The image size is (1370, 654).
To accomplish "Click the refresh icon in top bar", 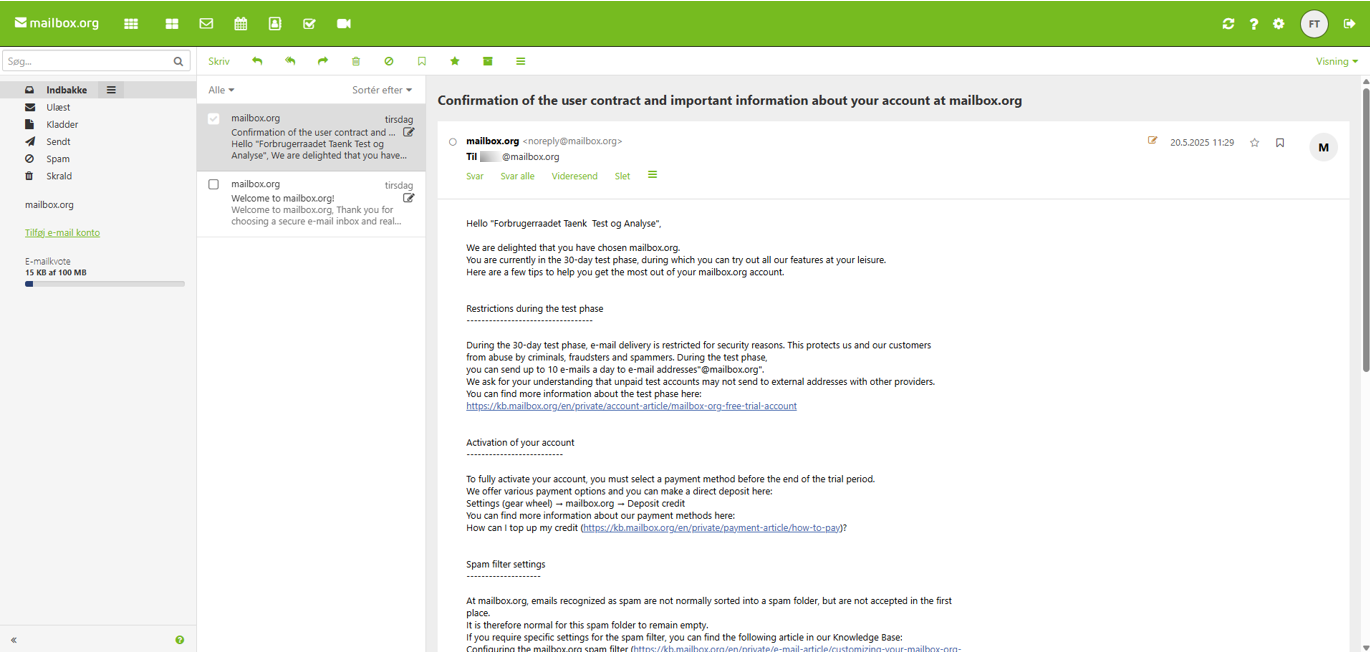I will 1228,24.
